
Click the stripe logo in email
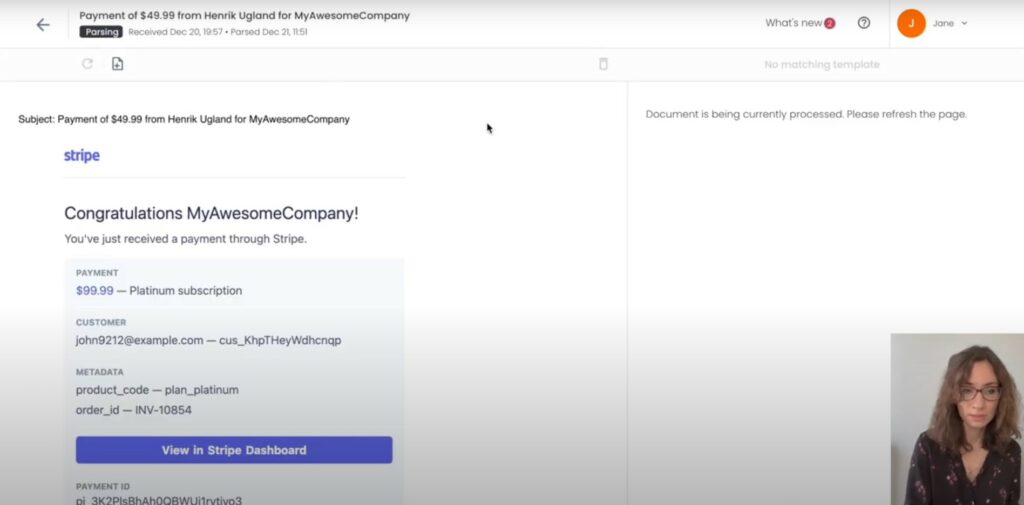(x=82, y=155)
